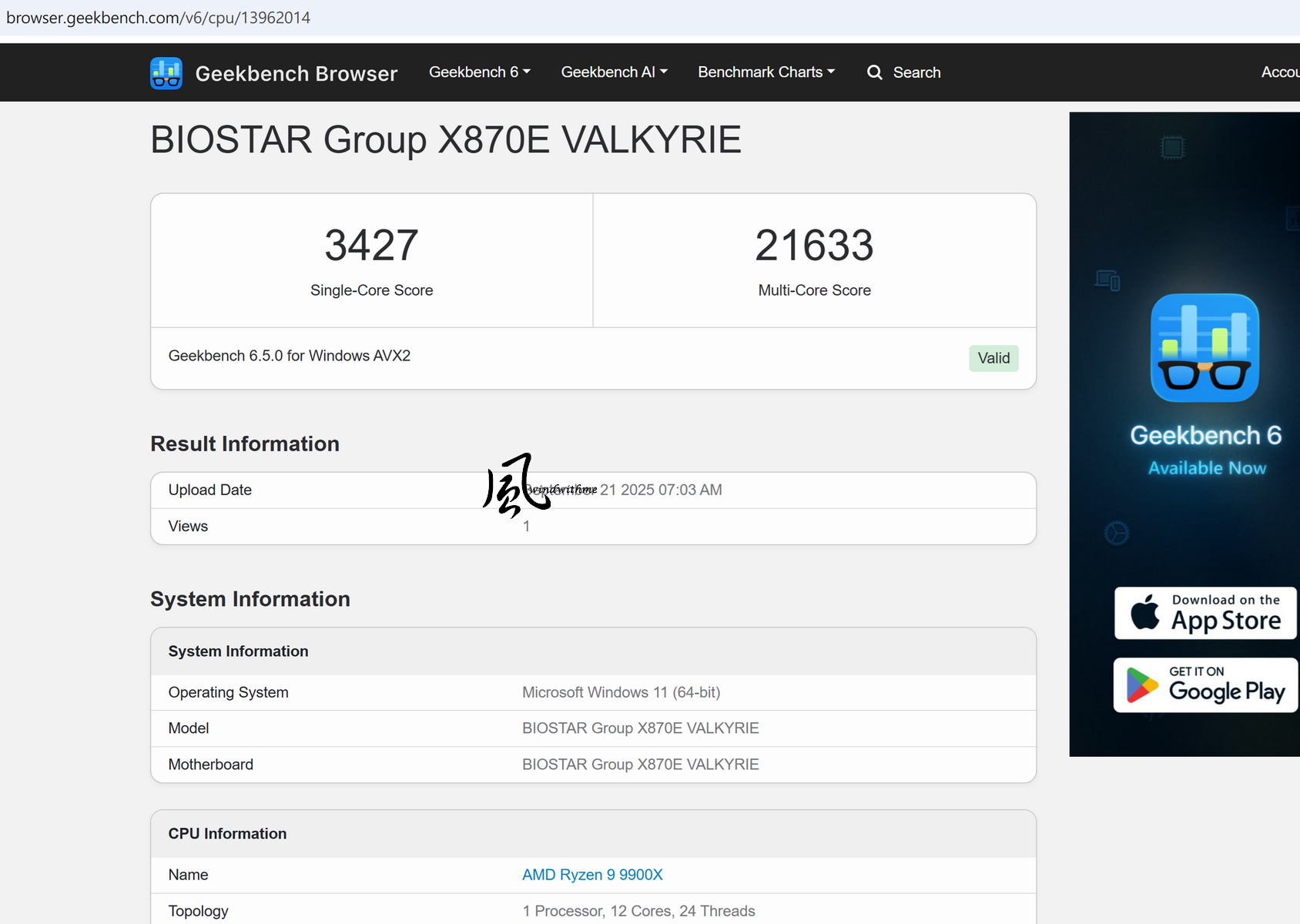The width and height of the screenshot is (1300, 924).
Task: Click the calligraphy watermark logo
Action: click(516, 485)
